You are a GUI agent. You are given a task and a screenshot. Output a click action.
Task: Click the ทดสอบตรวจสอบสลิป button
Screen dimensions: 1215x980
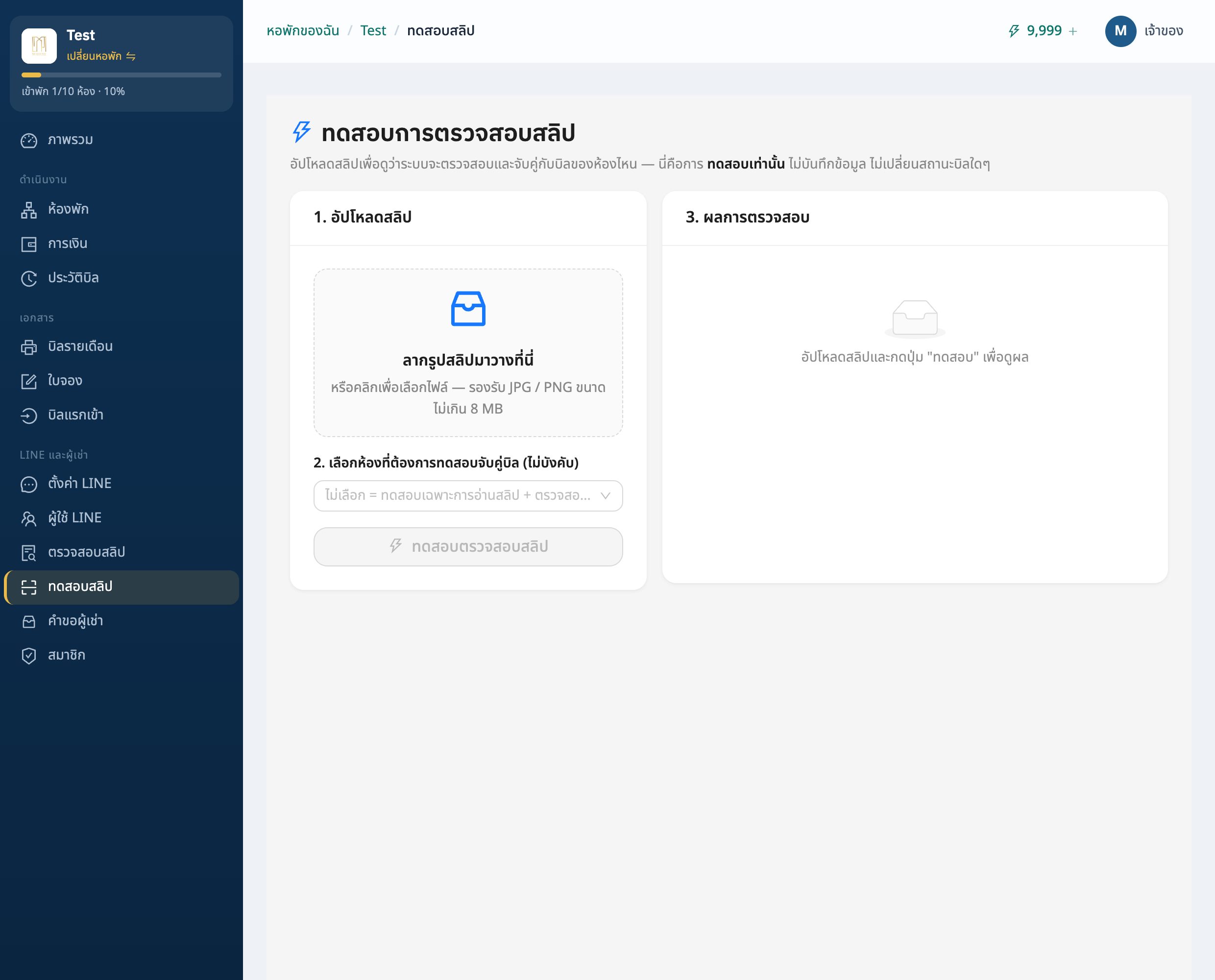click(468, 546)
